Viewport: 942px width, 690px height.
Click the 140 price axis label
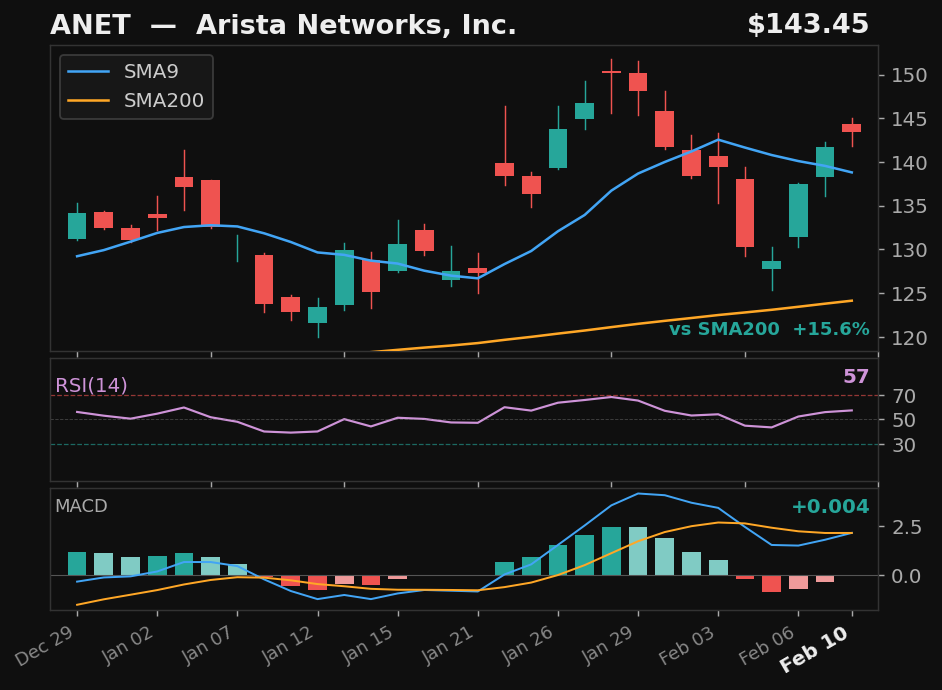pos(909,163)
